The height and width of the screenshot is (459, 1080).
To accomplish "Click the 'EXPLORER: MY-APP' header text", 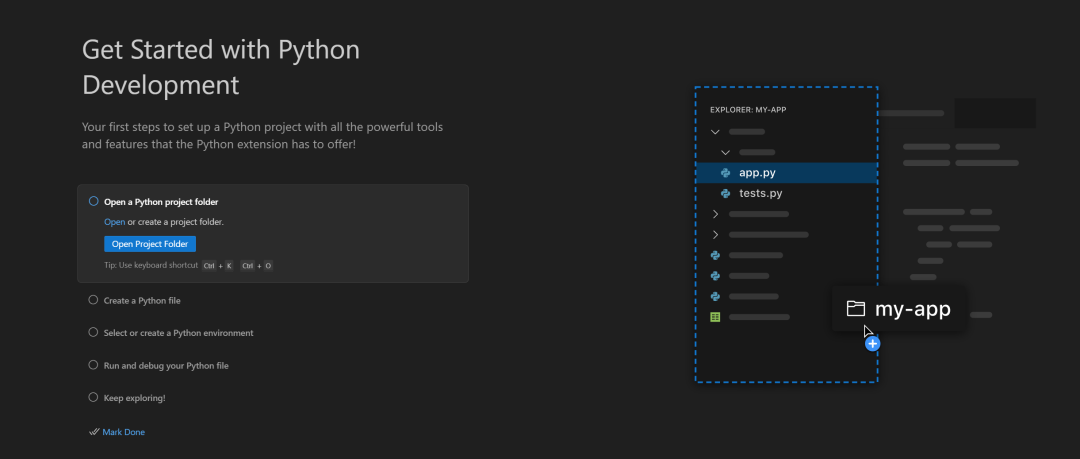I will (748, 110).
